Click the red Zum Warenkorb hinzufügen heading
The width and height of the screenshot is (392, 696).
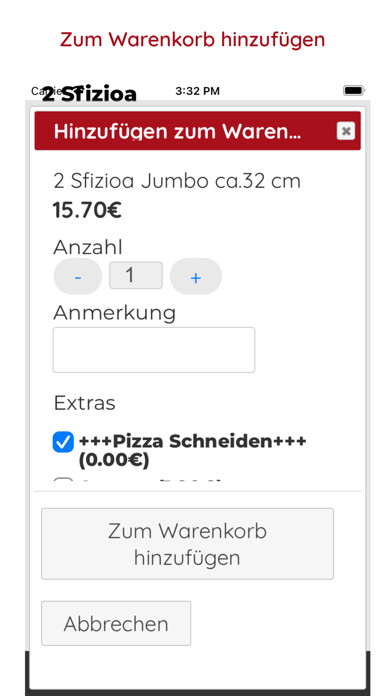tap(193, 39)
